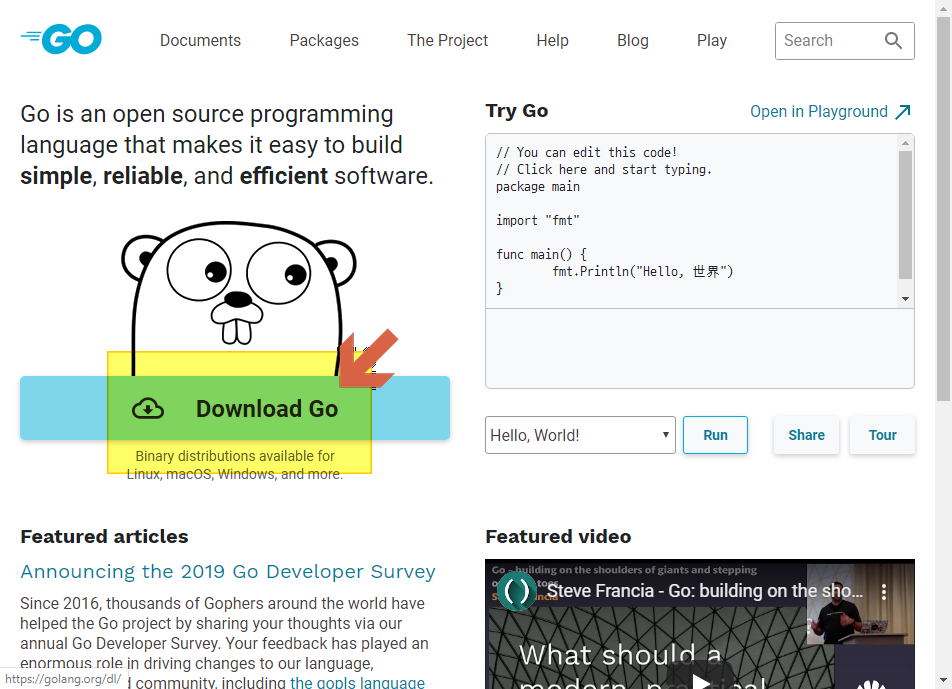Expand the Hello, World! example dropdown

click(580, 435)
